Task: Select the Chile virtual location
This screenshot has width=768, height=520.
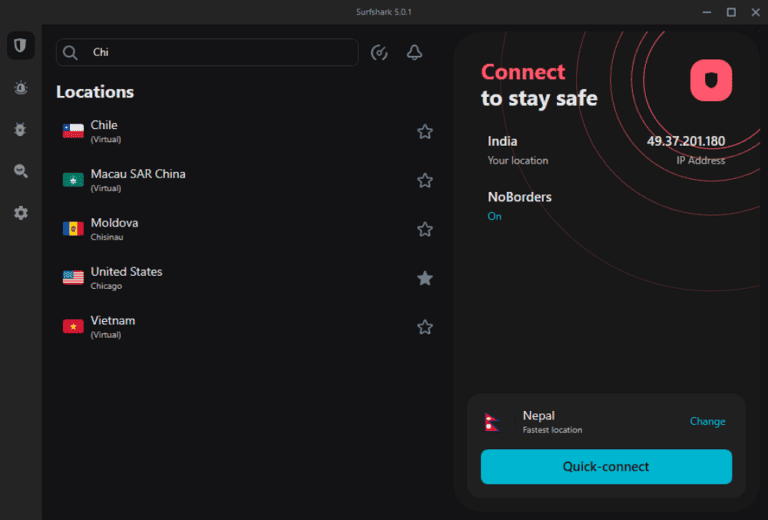Action: [104, 131]
